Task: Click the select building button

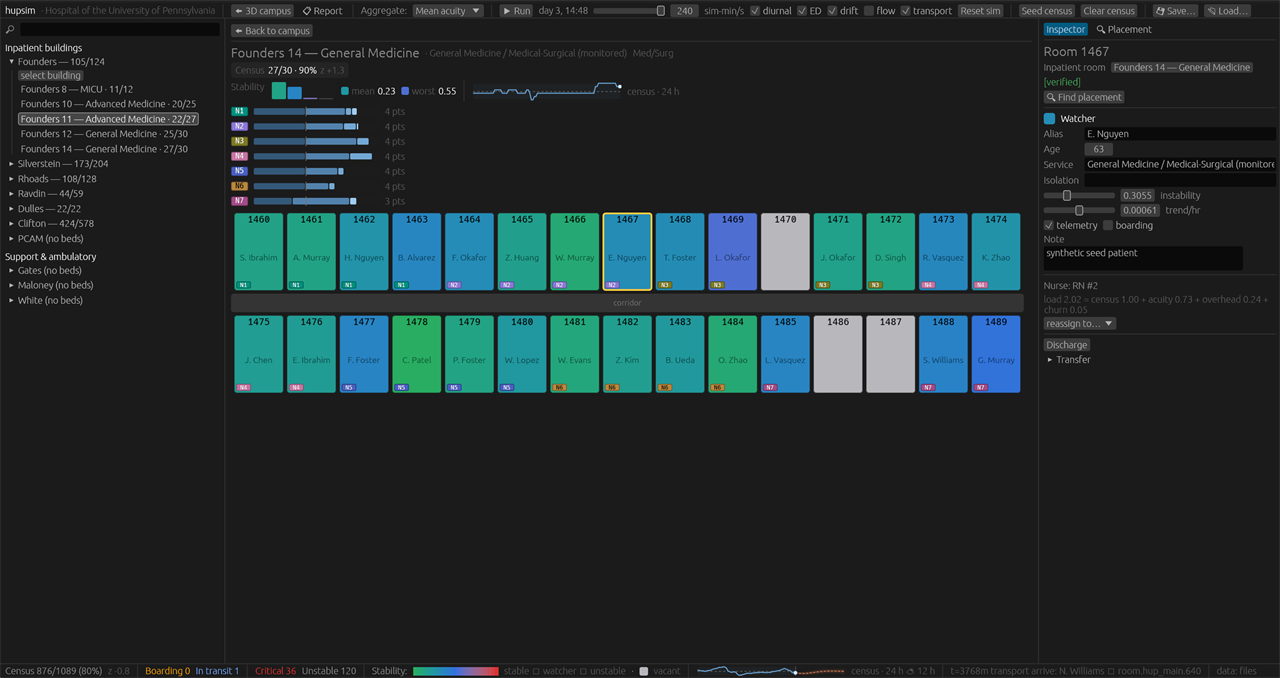Action: click(50, 75)
